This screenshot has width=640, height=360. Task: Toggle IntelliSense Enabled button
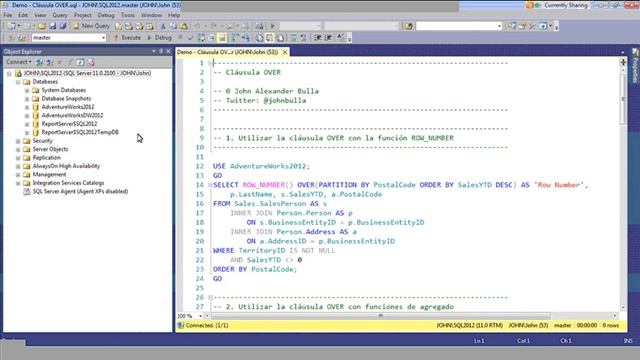click(222, 38)
